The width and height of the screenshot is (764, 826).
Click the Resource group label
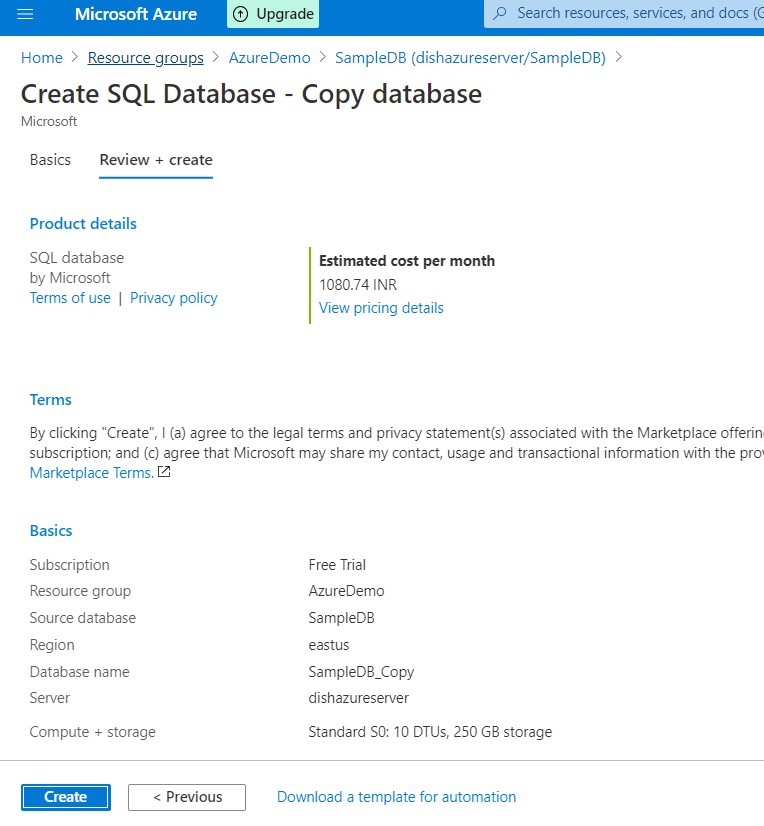[80, 591]
